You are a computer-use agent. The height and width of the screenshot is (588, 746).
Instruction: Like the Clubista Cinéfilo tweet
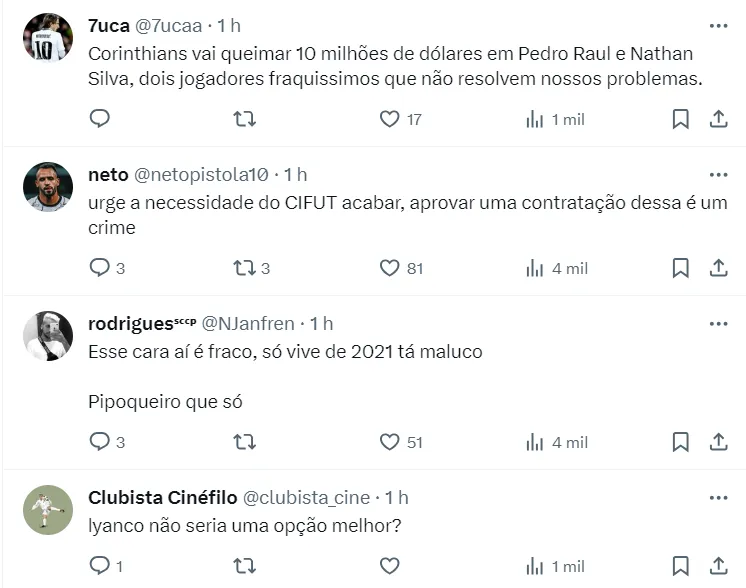coord(390,566)
